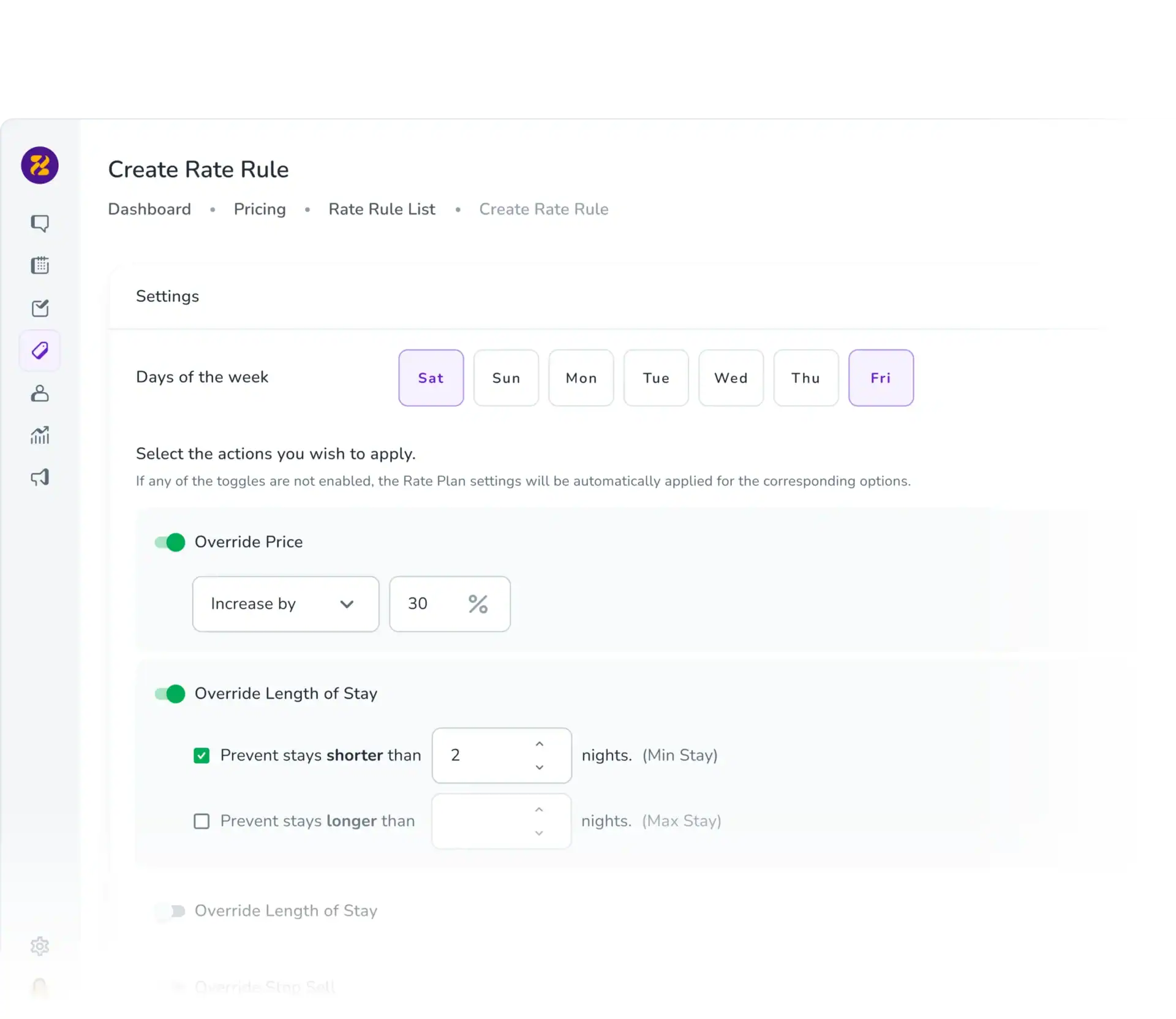
Task: Open the guests person icon in sidebar
Action: pos(40,393)
